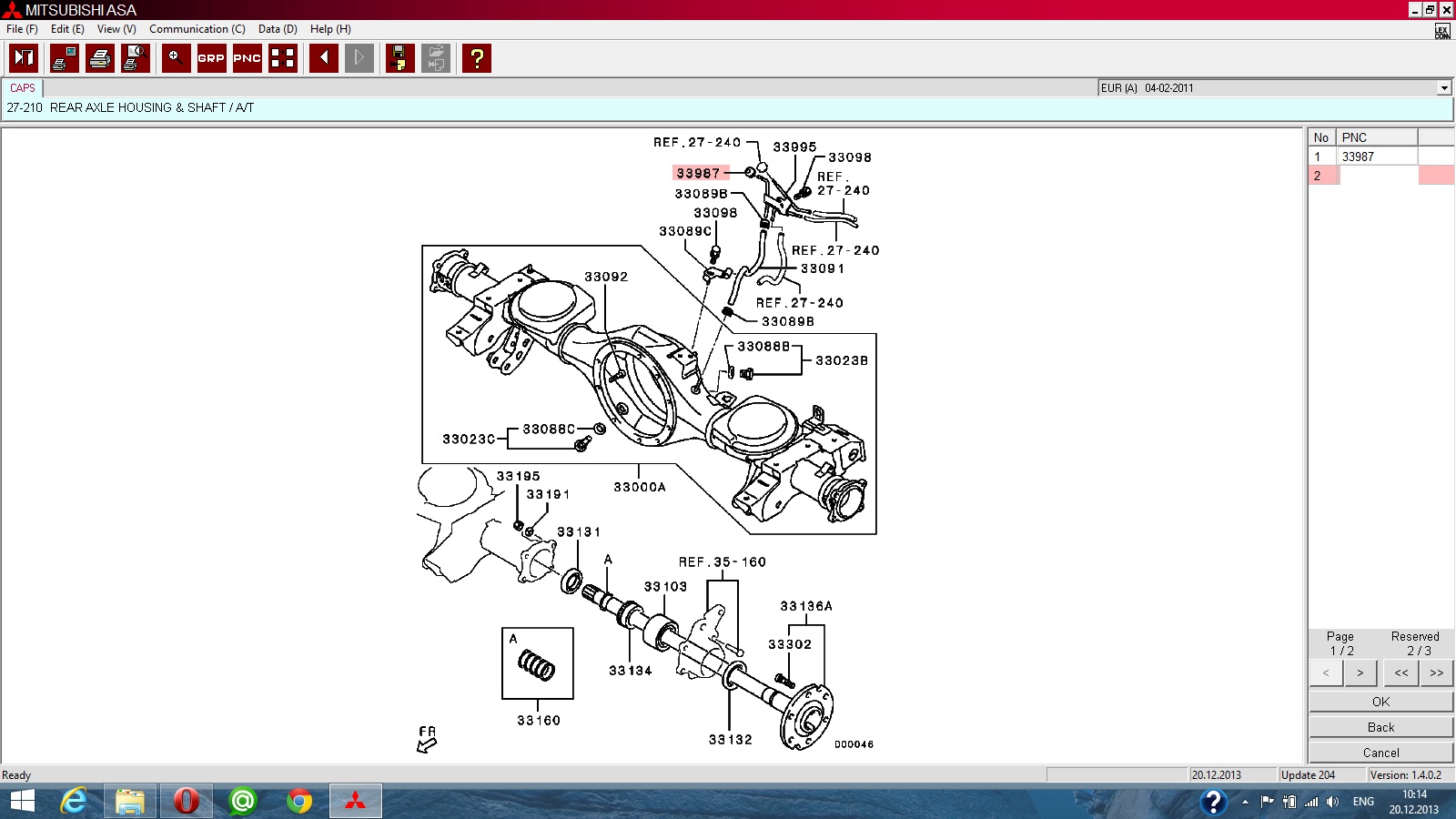The image size is (1456, 819).
Task: Open the File (F) menu
Action: click(22, 29)
